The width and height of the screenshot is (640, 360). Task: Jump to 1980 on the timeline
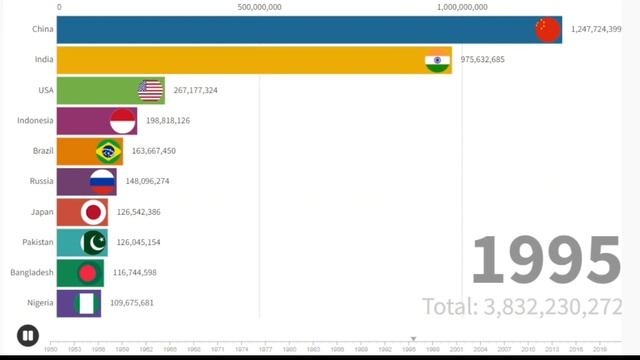[x=289, y=349]
